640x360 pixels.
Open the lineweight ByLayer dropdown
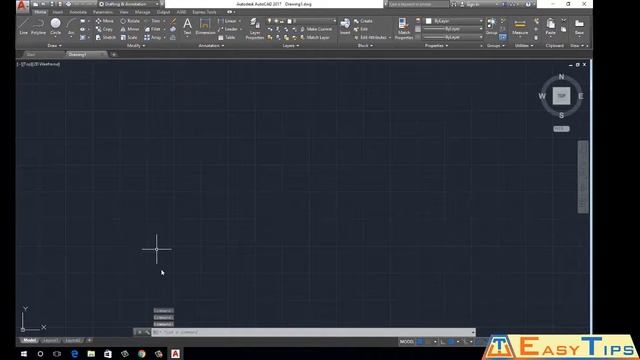tap(454, 29)
